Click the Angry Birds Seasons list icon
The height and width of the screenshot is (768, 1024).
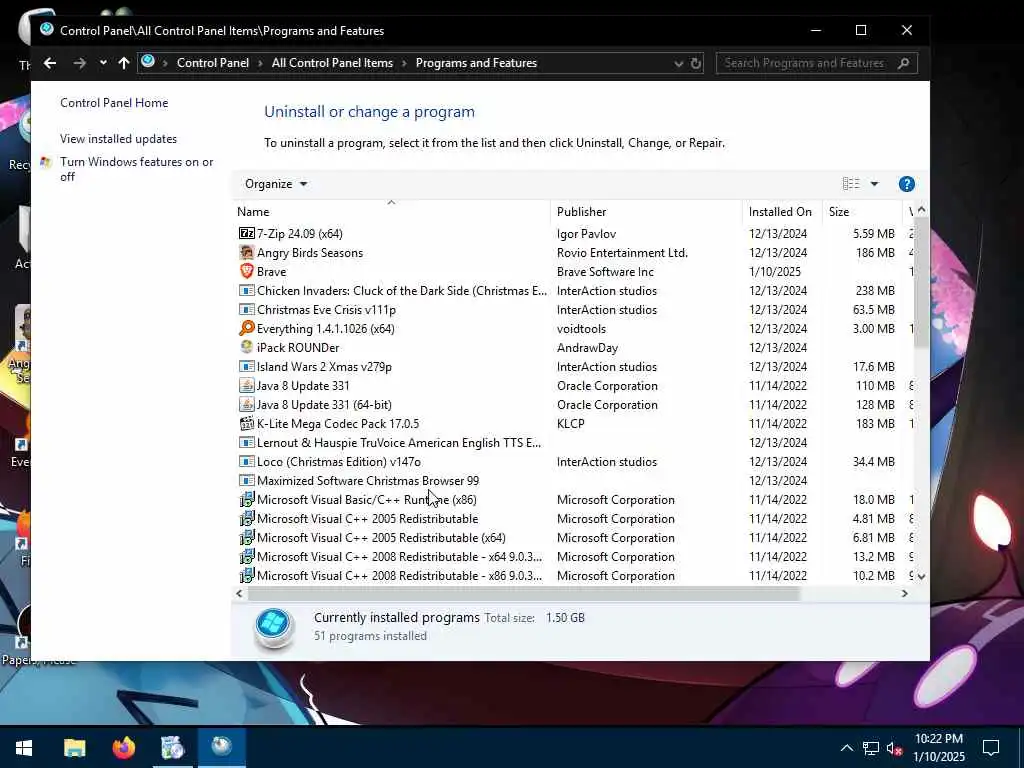tap(246, 252)
